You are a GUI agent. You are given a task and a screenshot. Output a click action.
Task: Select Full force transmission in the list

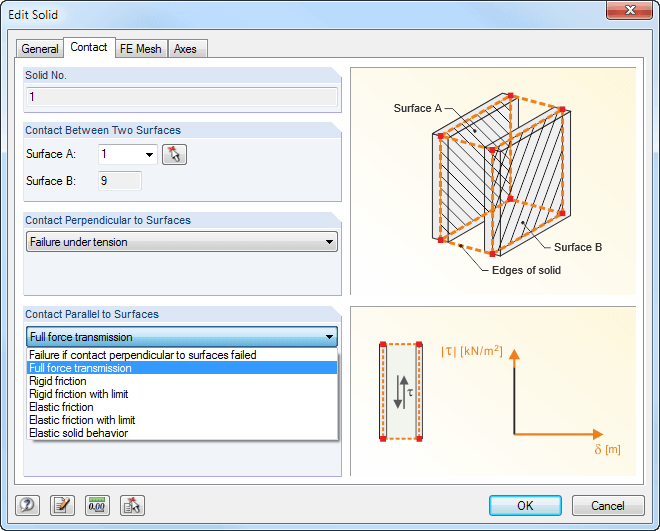coord(182,368)
